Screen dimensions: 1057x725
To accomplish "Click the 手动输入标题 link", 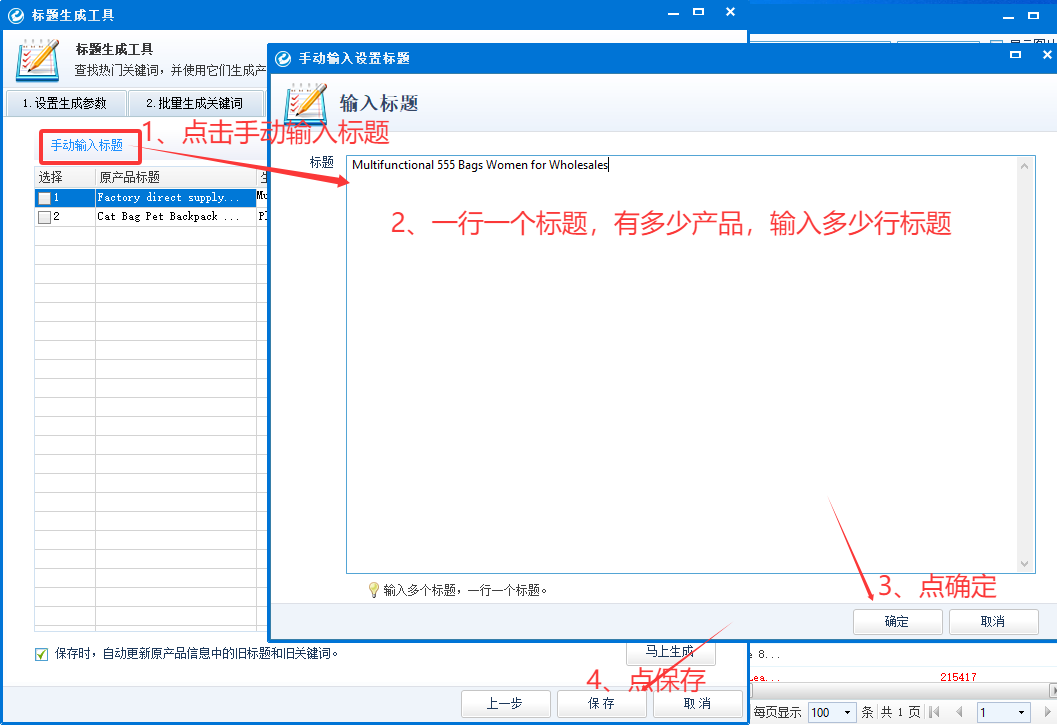I will coord(87,146).
